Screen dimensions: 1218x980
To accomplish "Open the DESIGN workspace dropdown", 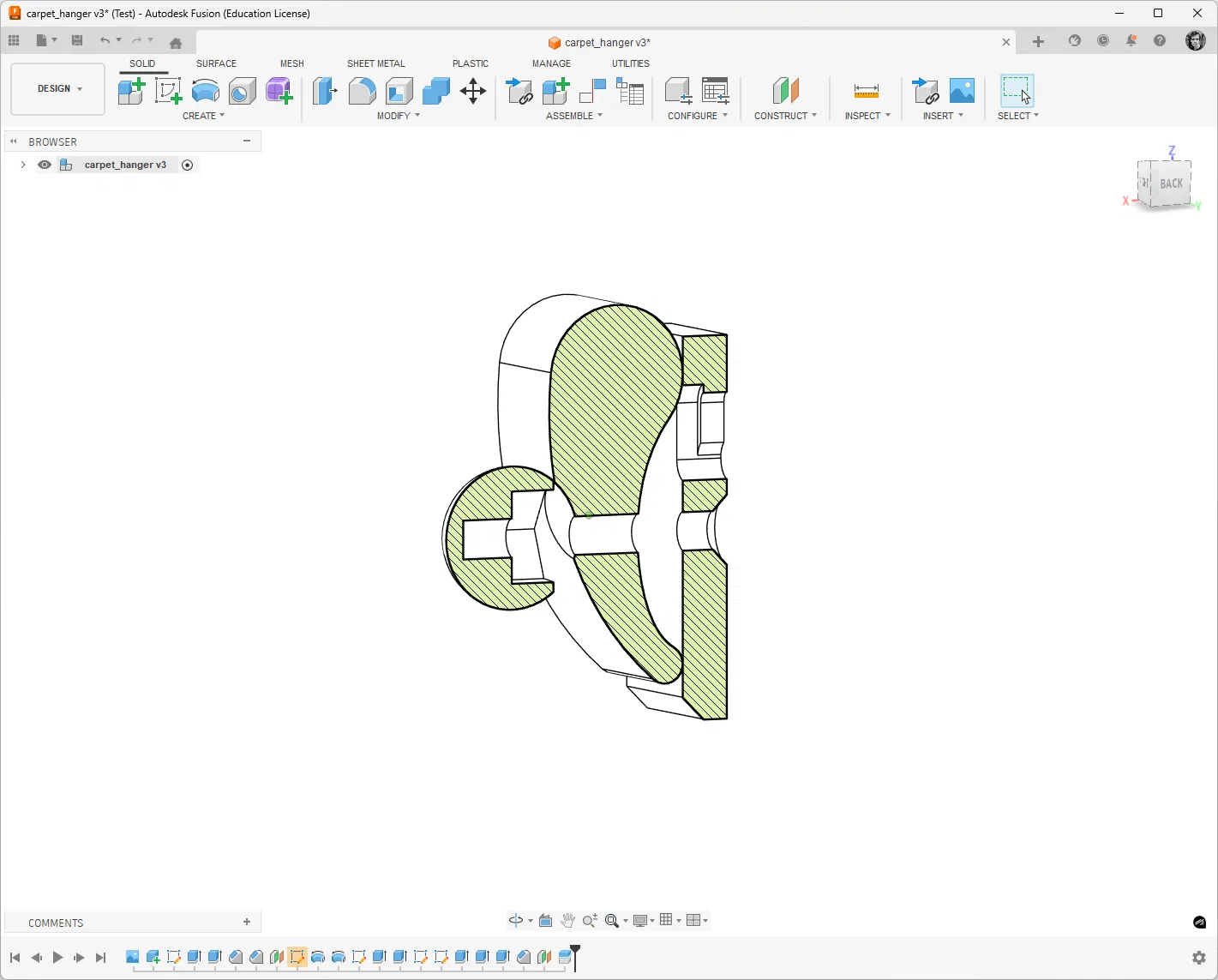I will click(58, 88).
